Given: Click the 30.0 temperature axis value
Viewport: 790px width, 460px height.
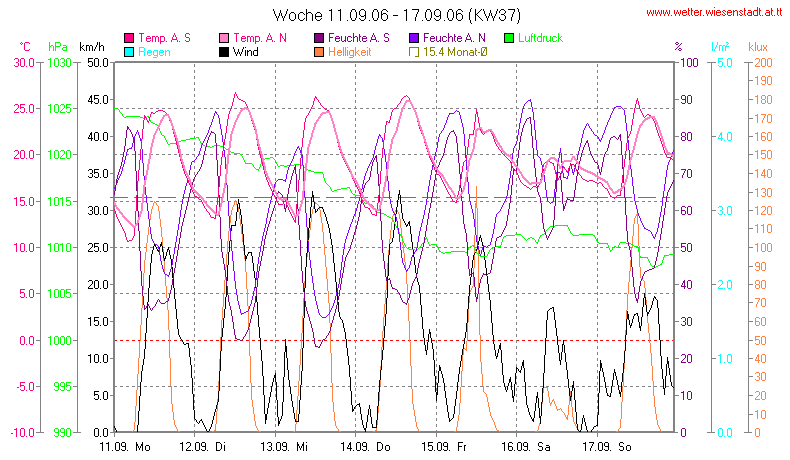Looking at the screenshot, I should pos(24,62).
